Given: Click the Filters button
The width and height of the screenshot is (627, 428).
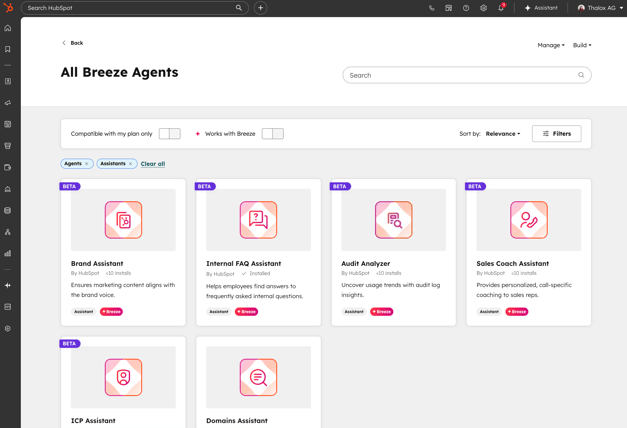Looking at the screenshot, I should point(557,134).
